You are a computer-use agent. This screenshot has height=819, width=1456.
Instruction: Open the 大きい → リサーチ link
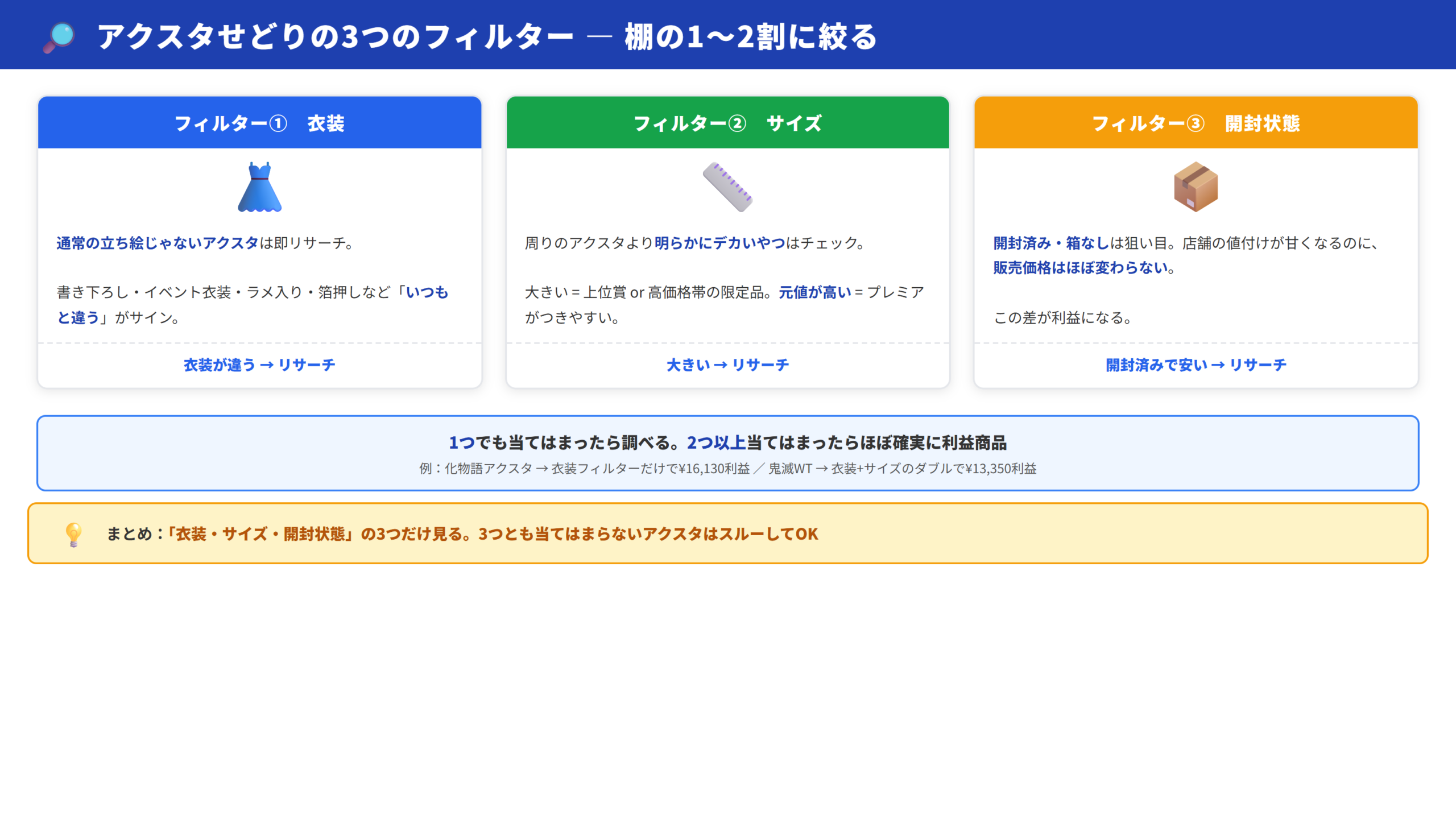[727, 366]
